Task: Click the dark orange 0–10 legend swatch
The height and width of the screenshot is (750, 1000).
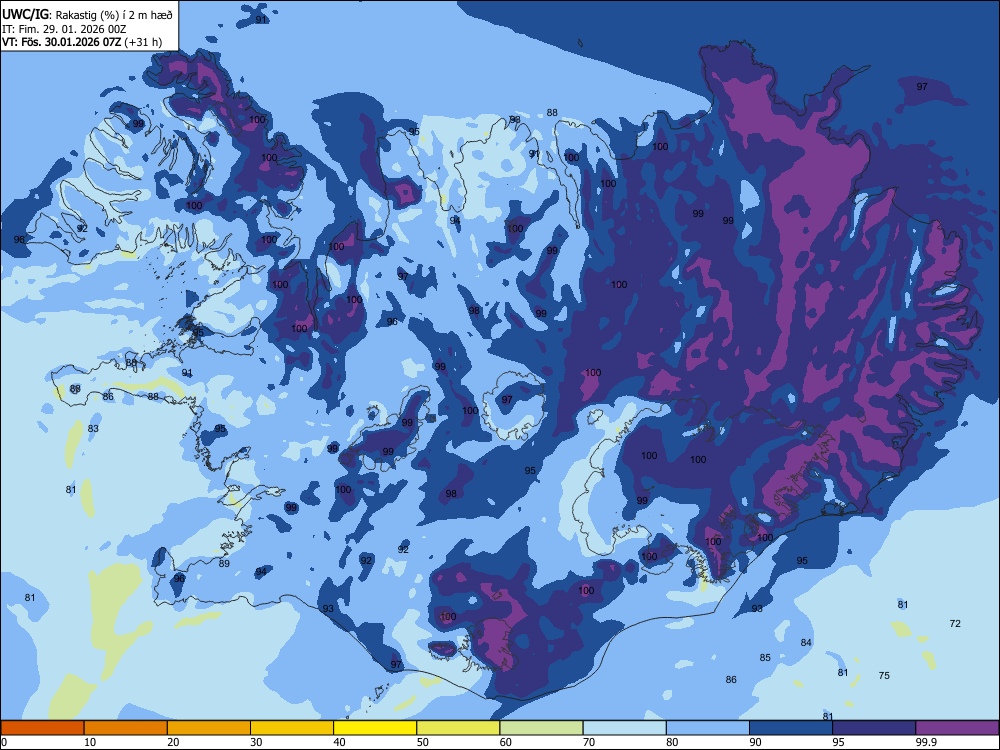Action: (42, 728)
